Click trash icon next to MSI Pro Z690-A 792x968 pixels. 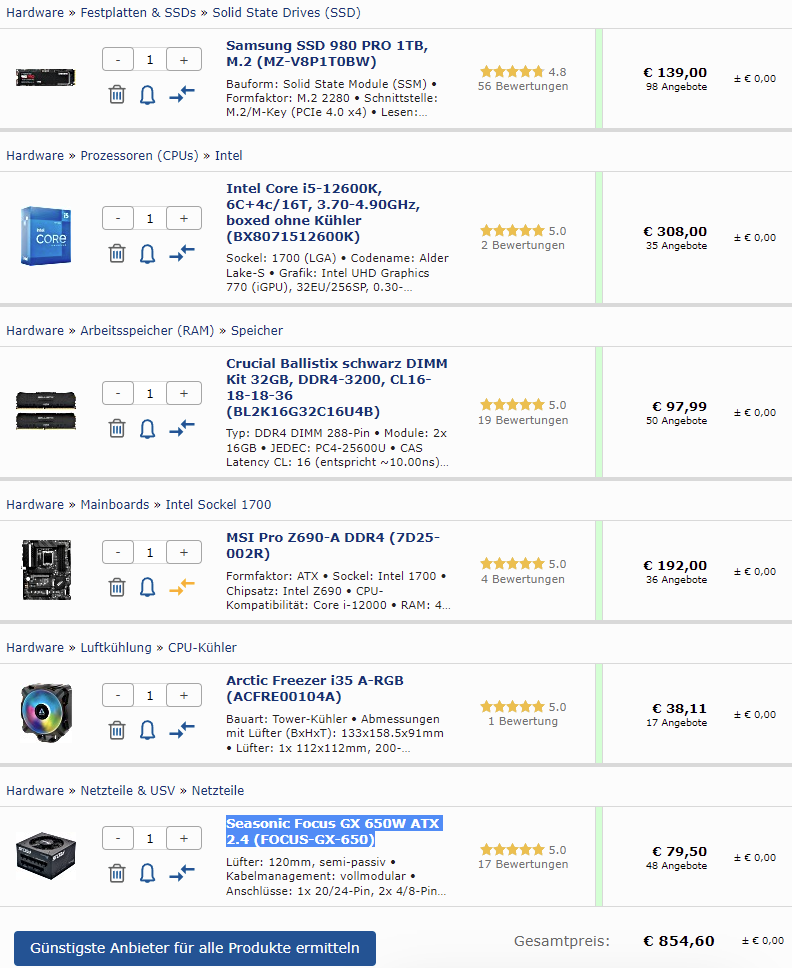117,587
